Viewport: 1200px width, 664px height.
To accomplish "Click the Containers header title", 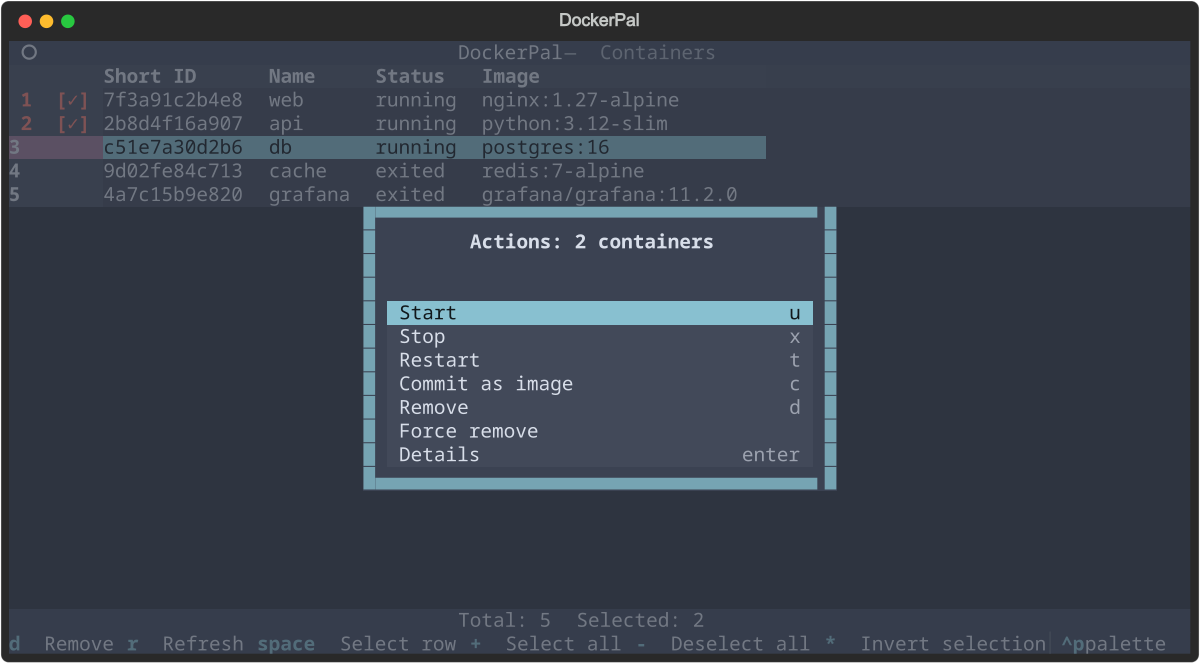I will 658,53.
